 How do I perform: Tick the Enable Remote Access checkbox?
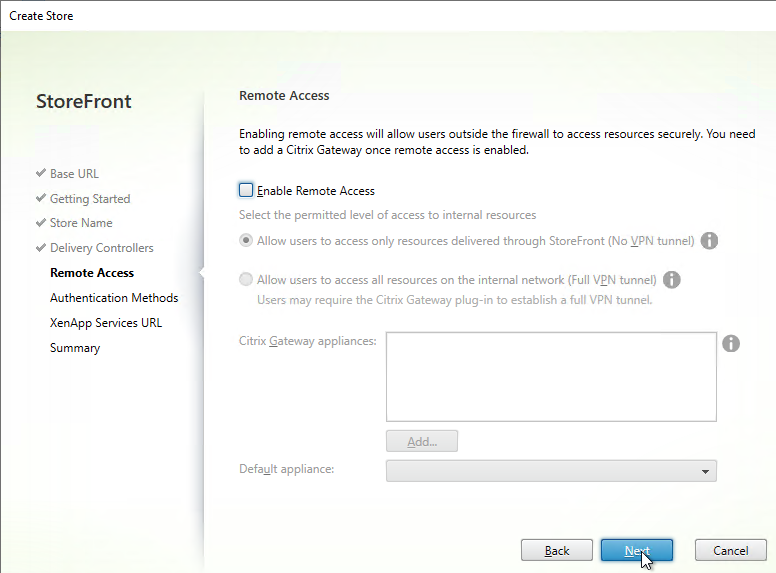[x=246, y=190]
